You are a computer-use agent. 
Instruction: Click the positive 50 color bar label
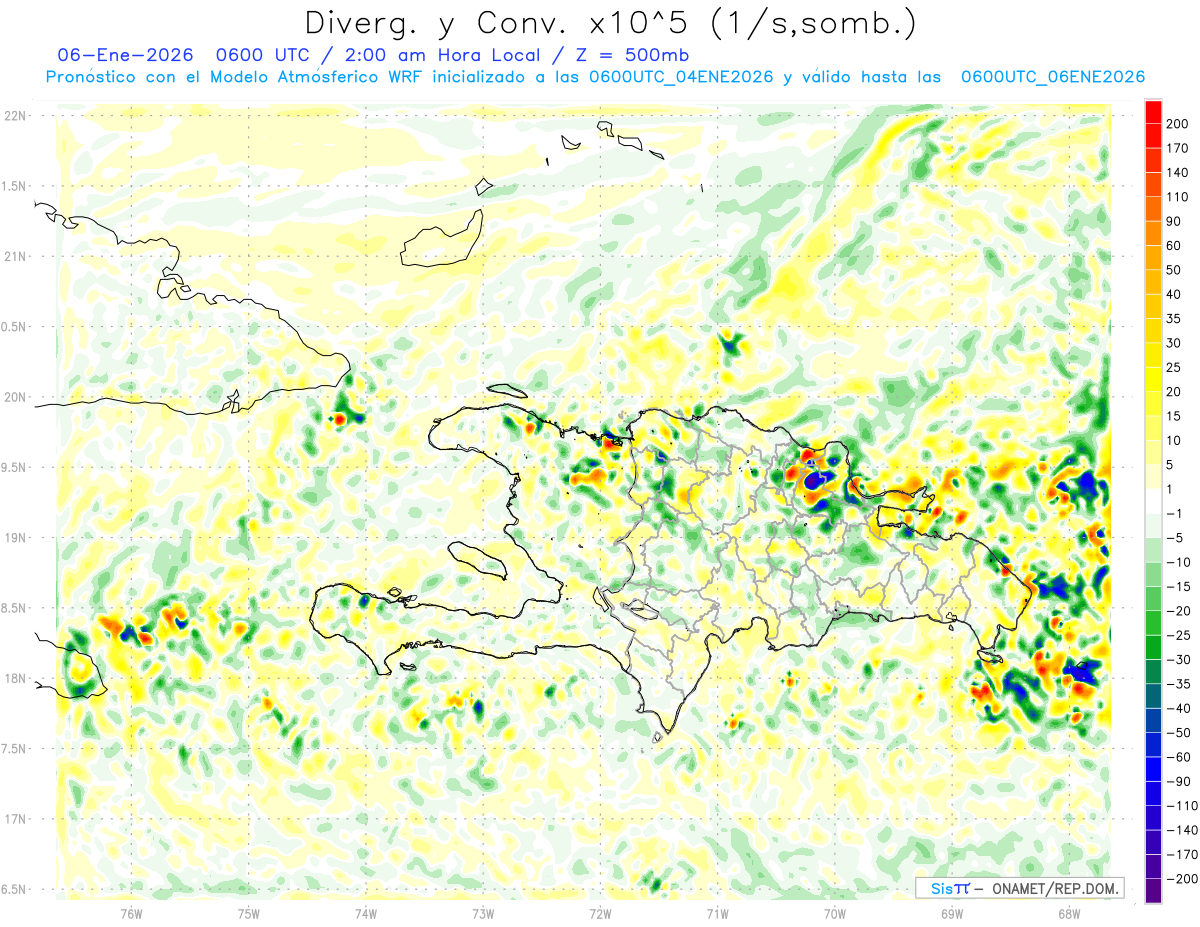(x=1174, y=270)
